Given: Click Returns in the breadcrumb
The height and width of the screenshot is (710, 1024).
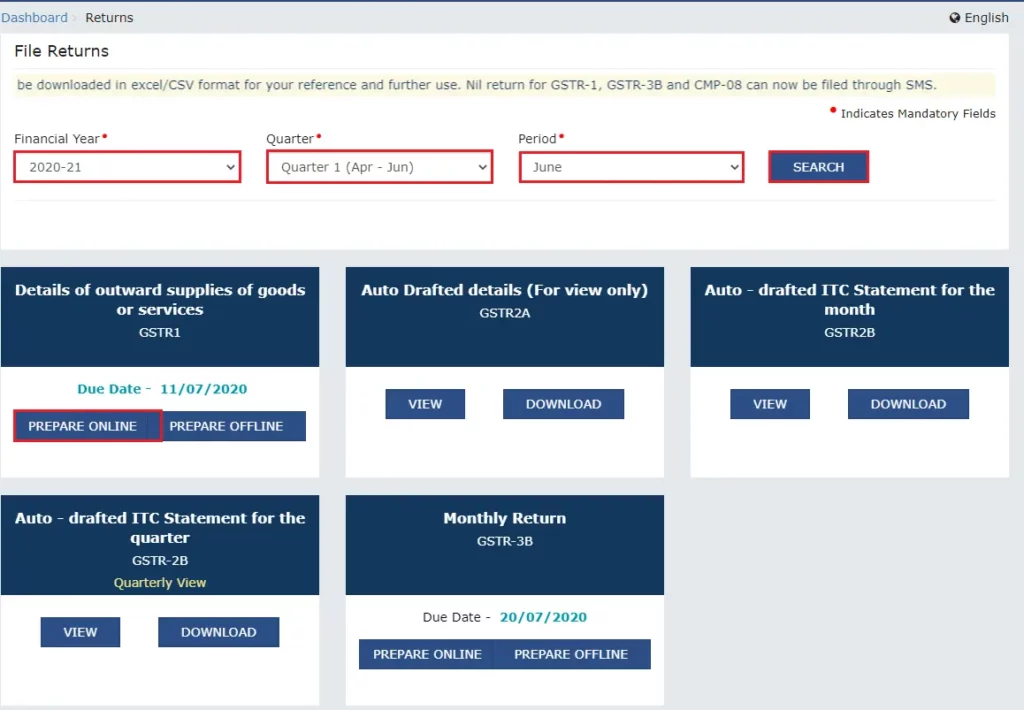Looking at the screenshot, I should [x=109, y=18].
